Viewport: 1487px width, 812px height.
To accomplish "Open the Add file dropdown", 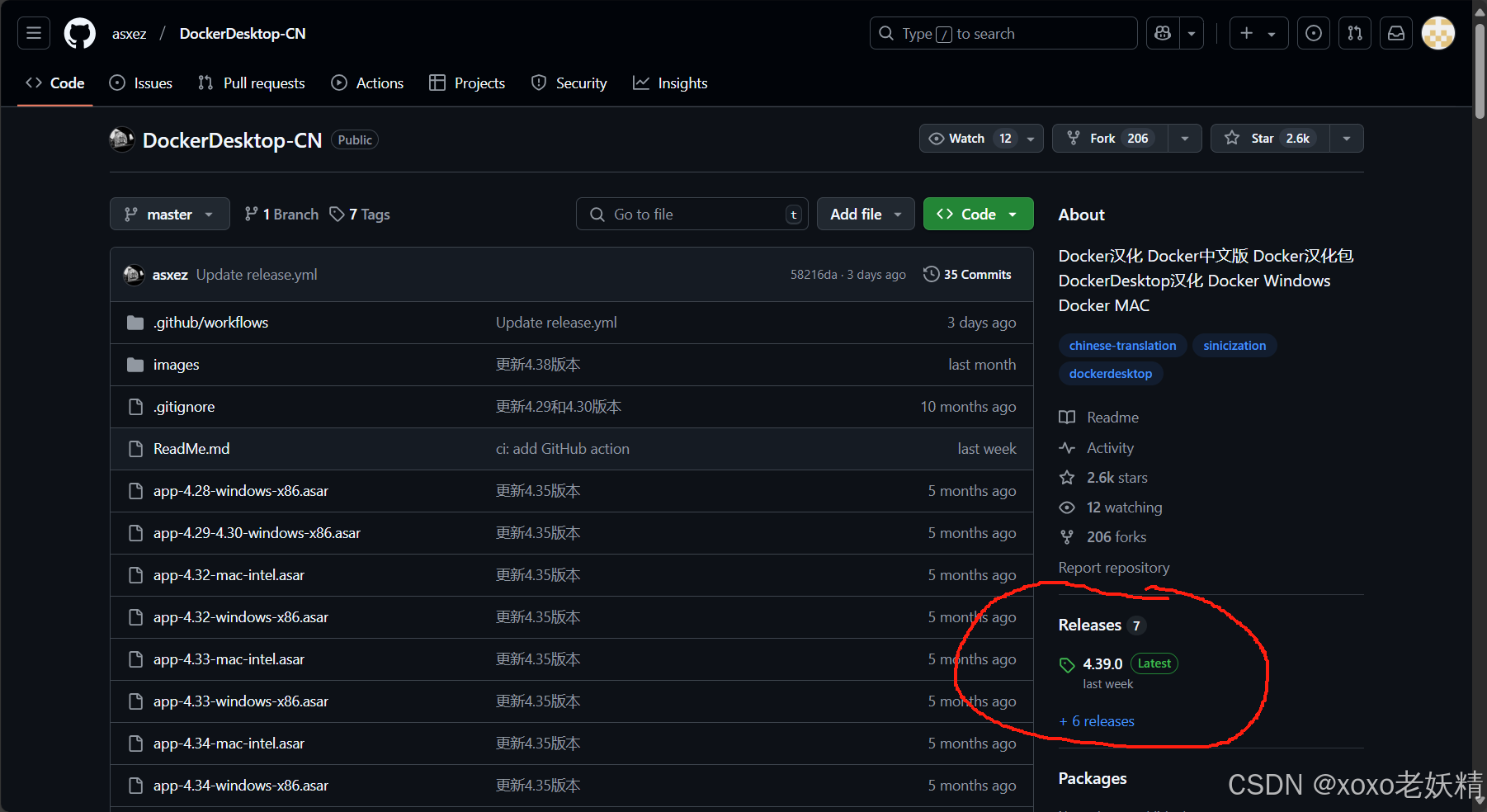I will [x=866, y=215].
